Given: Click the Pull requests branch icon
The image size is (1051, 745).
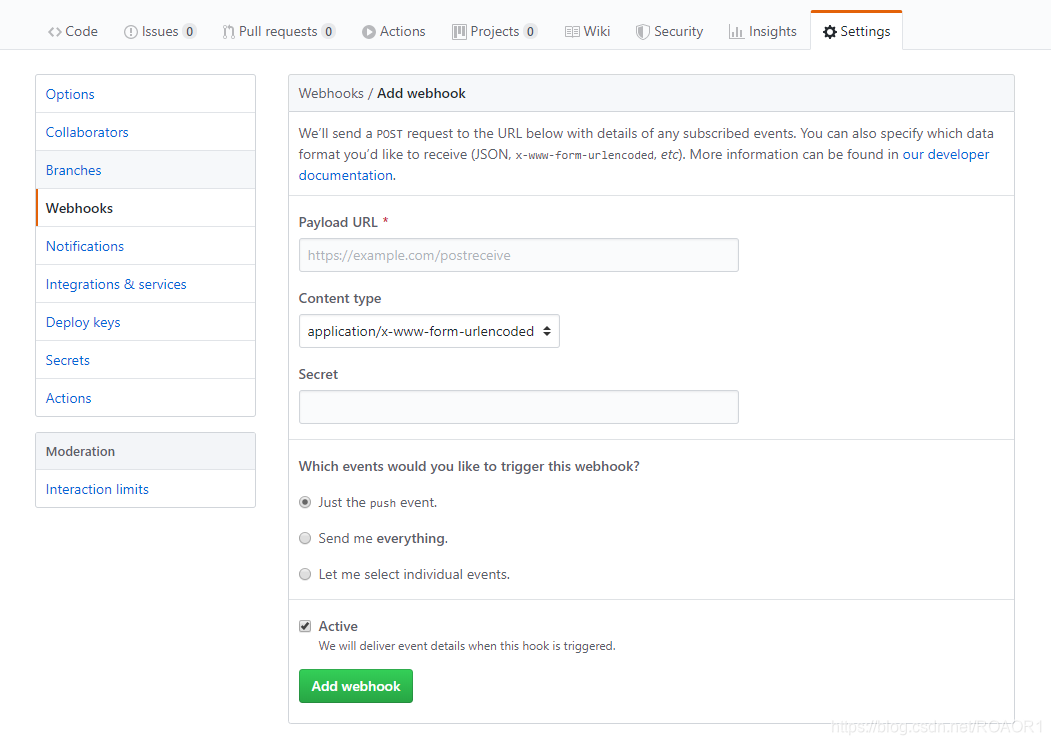Looking at the screenshot, I should (229, 32).
